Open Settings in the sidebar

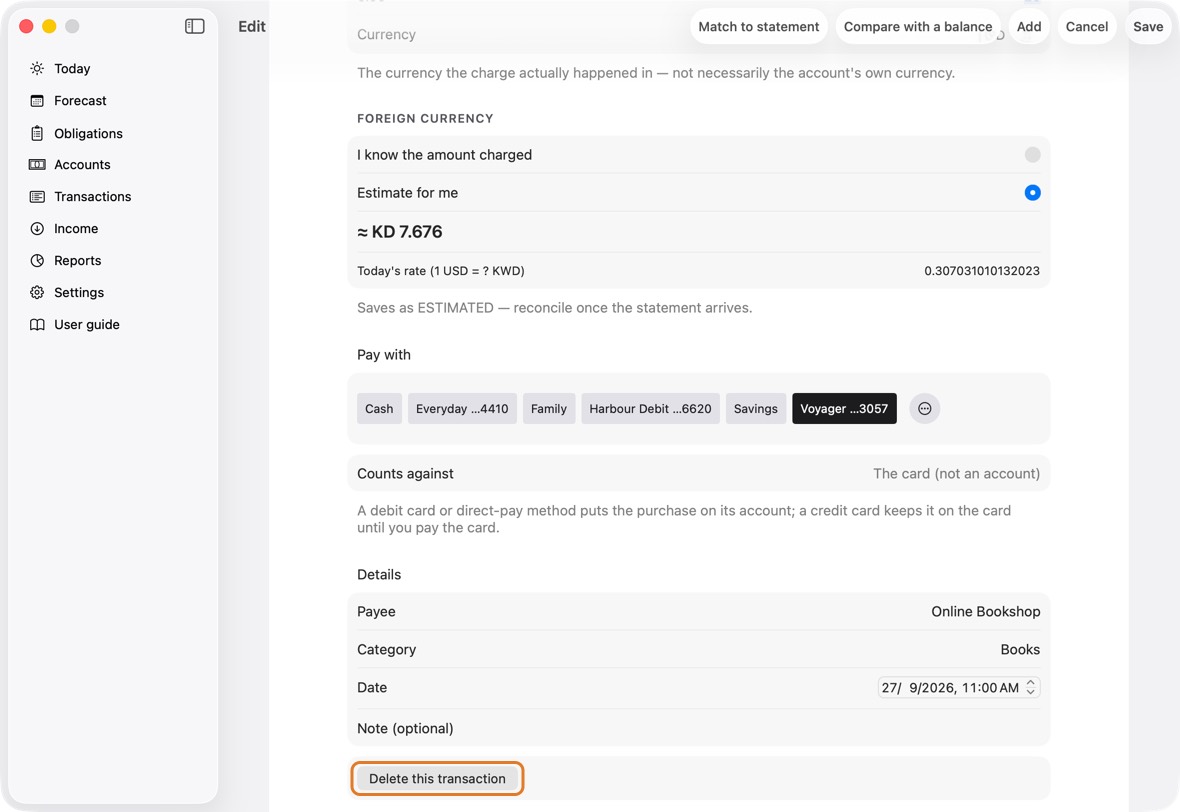coord(79,293)
